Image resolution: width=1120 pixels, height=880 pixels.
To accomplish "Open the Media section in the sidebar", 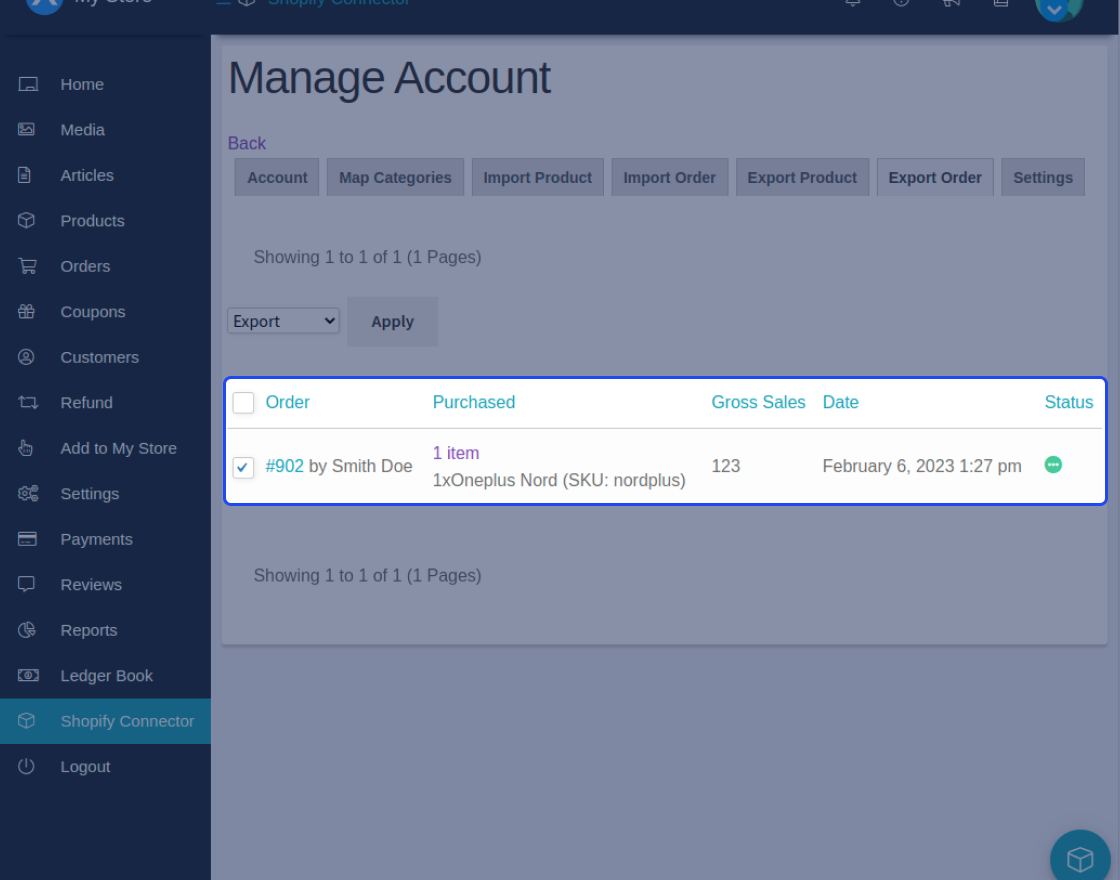I will tap(82, 129).
